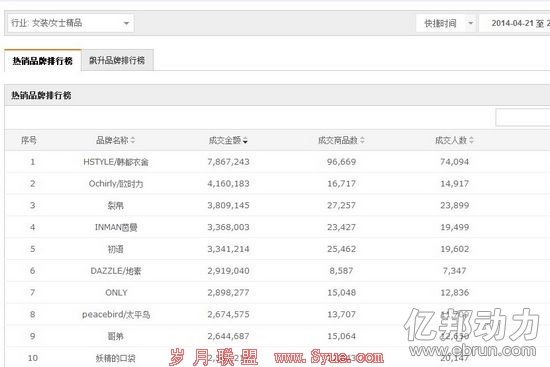The height and width of the screenshot is (367, 550).
Task: Click amount value 2,919,040
Action: [x=228, y=271]
